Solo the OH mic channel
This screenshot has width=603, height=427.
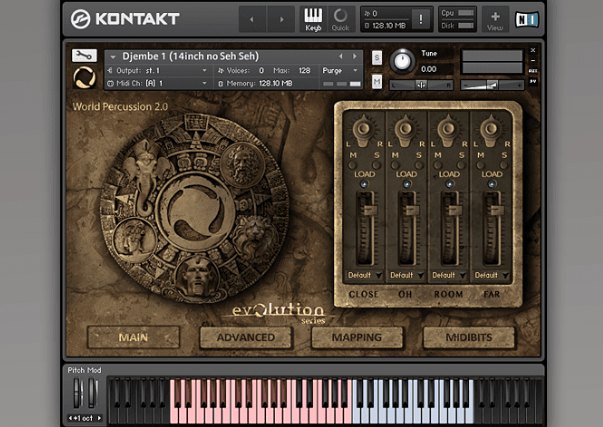click(x=419, y=165)
